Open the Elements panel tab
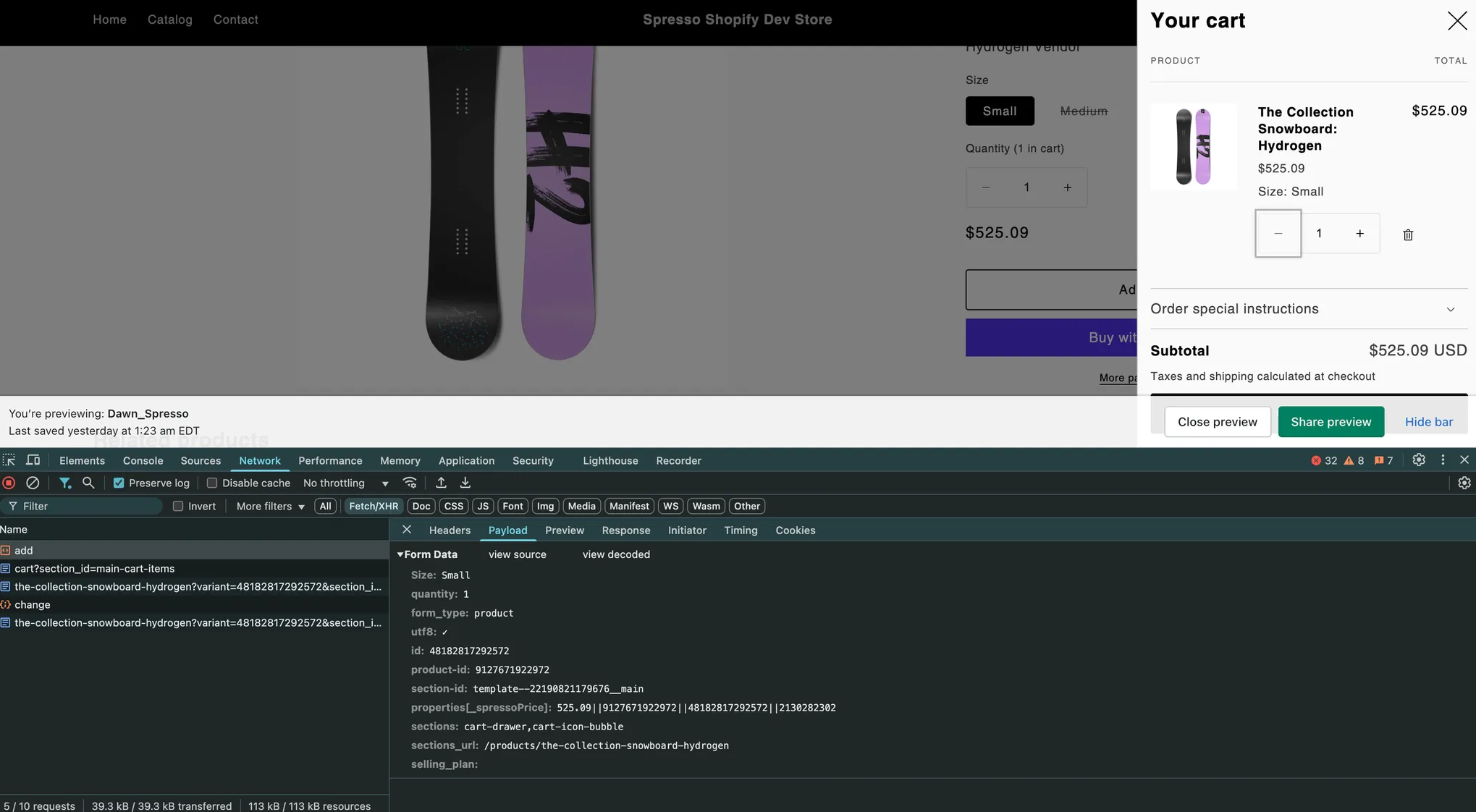The width and height of the screenshot is (1476, 812). tap(82, 460)
